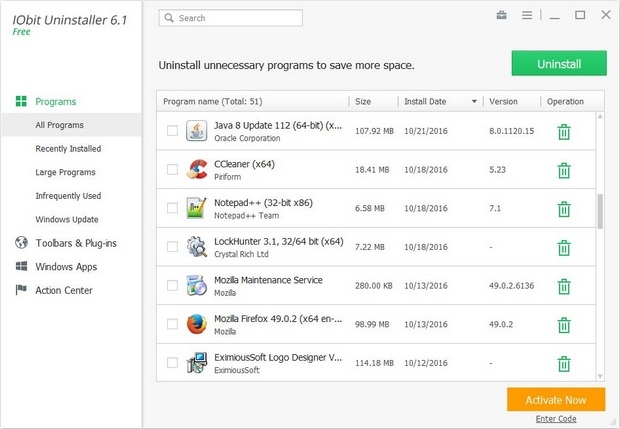
Task: Click the trash icon for Mozilla Firefox 49.0.2
Action: coord(564,325)
